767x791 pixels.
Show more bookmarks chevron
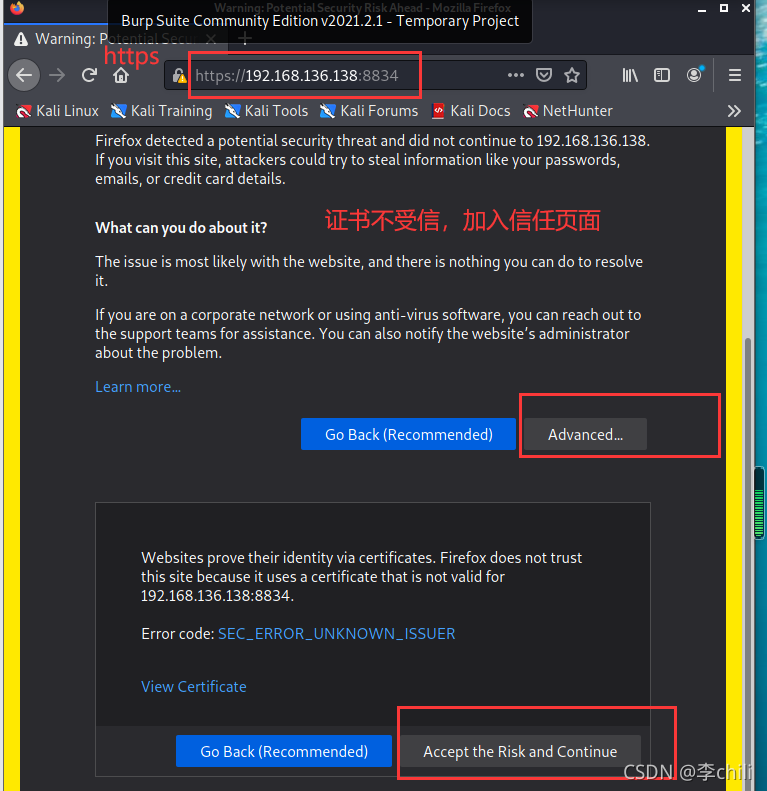tap(734, 111)
